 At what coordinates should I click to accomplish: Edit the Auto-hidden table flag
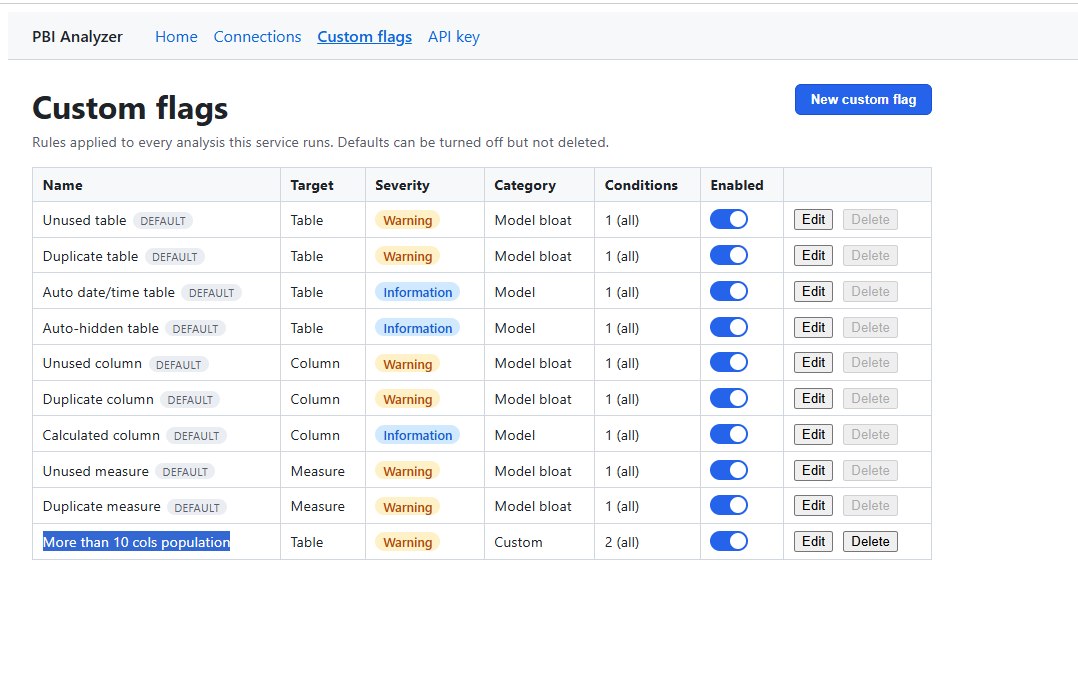pyautogui.click(x=813, y=327)
